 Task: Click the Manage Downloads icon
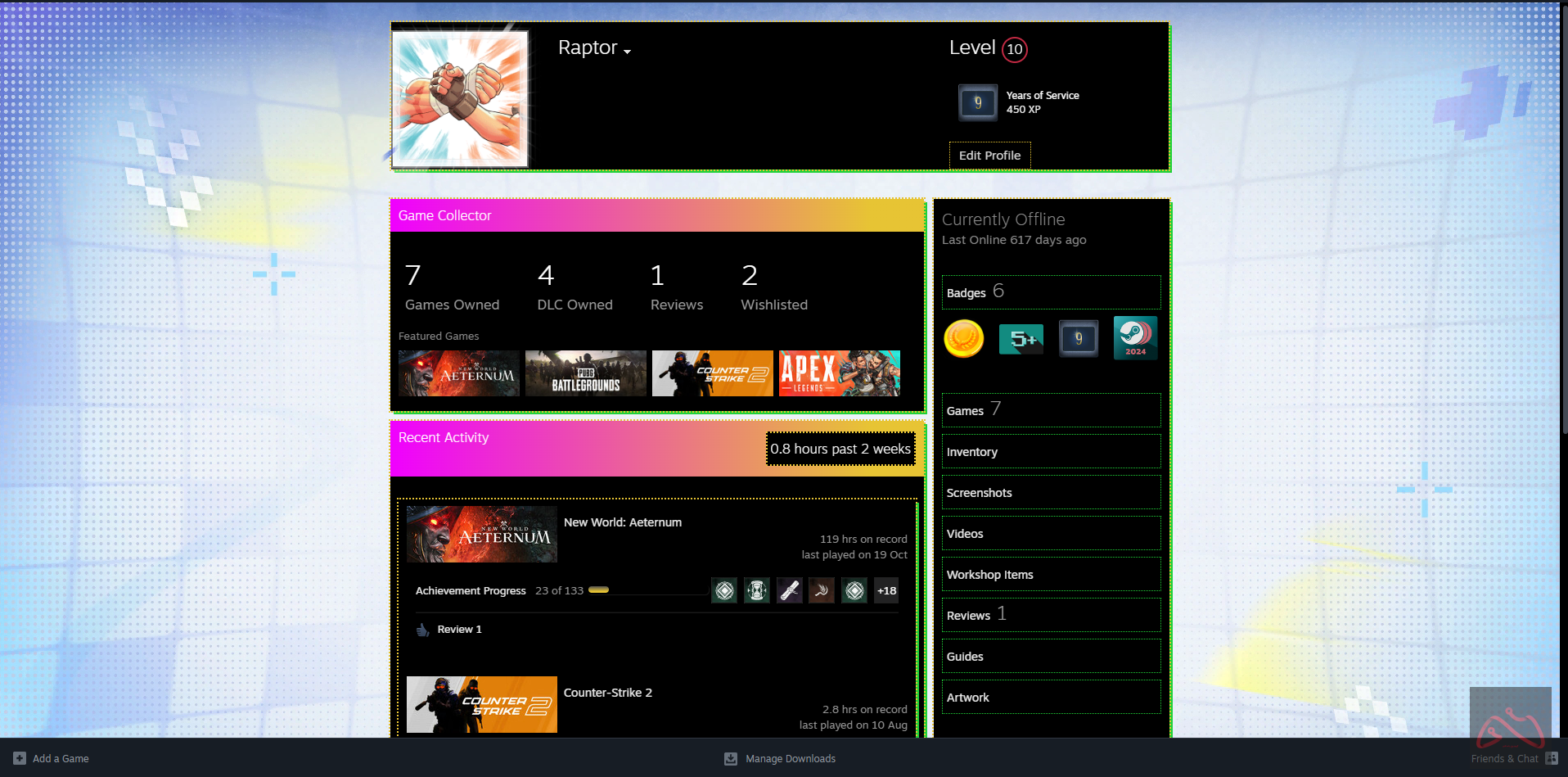[731, 759]
